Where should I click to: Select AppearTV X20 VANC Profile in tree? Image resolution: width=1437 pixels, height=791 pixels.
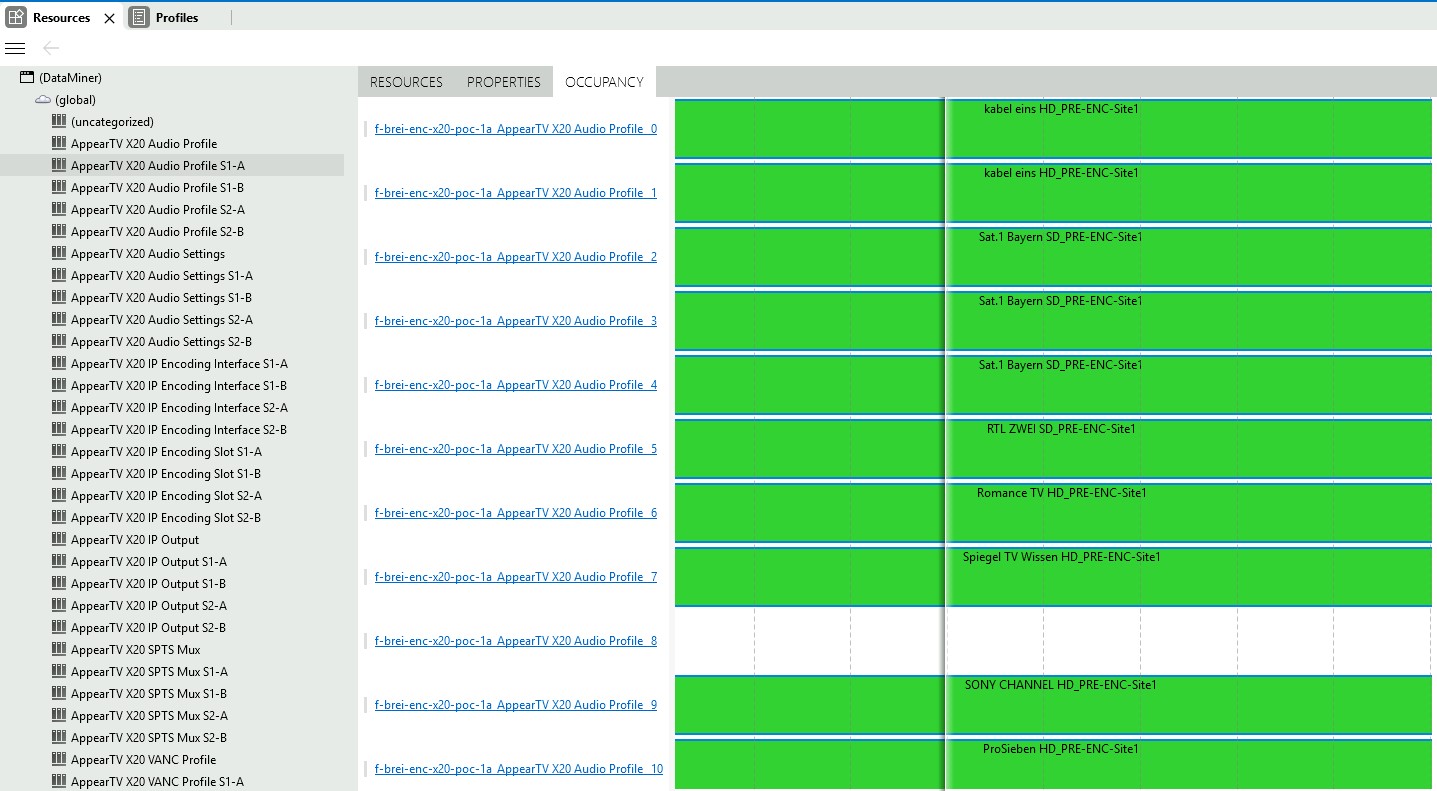143,760
